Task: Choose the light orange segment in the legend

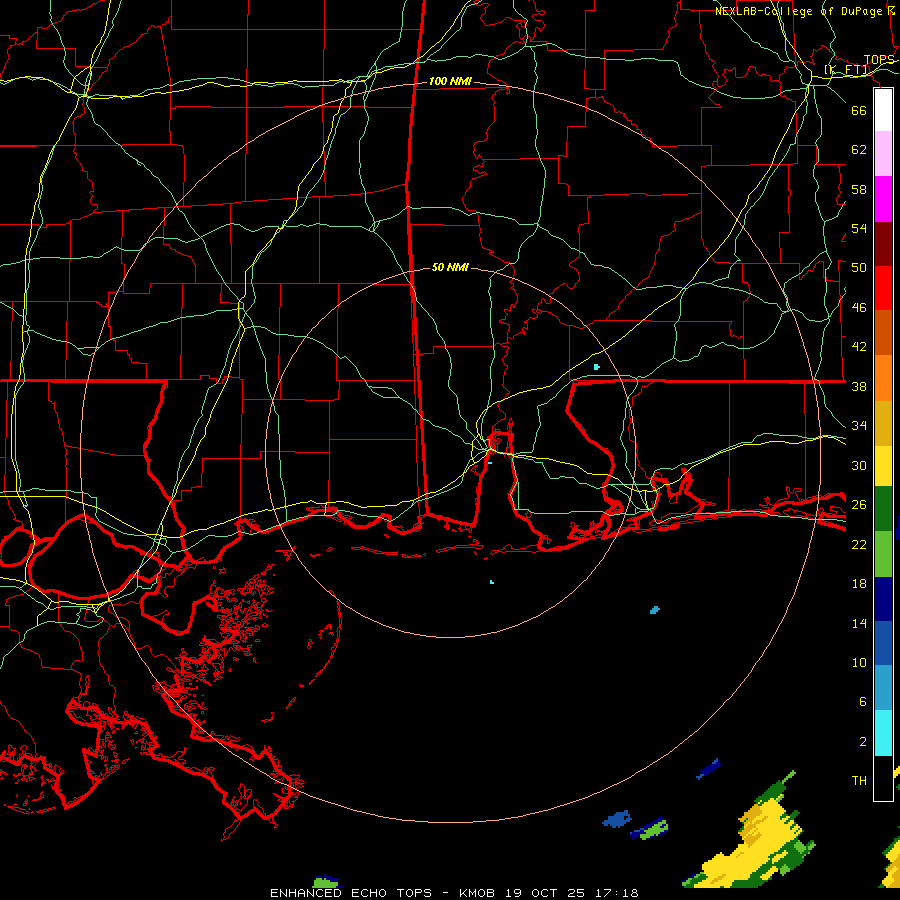Action: 883,378
